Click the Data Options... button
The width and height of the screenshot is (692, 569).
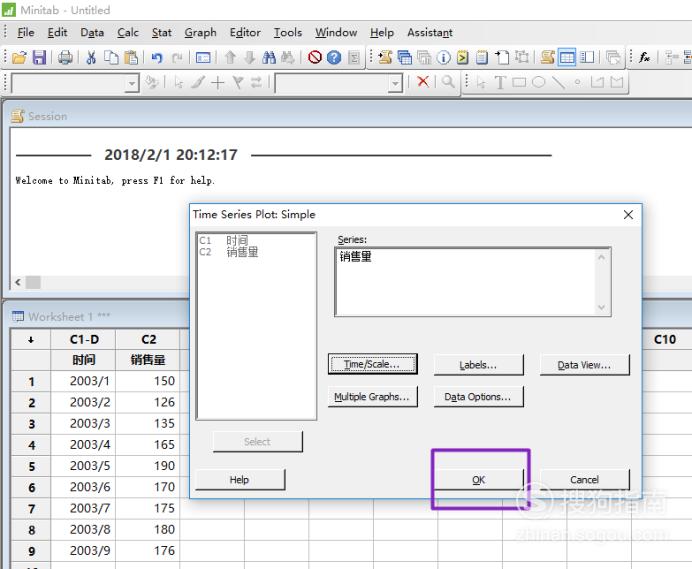pos(478,396)
